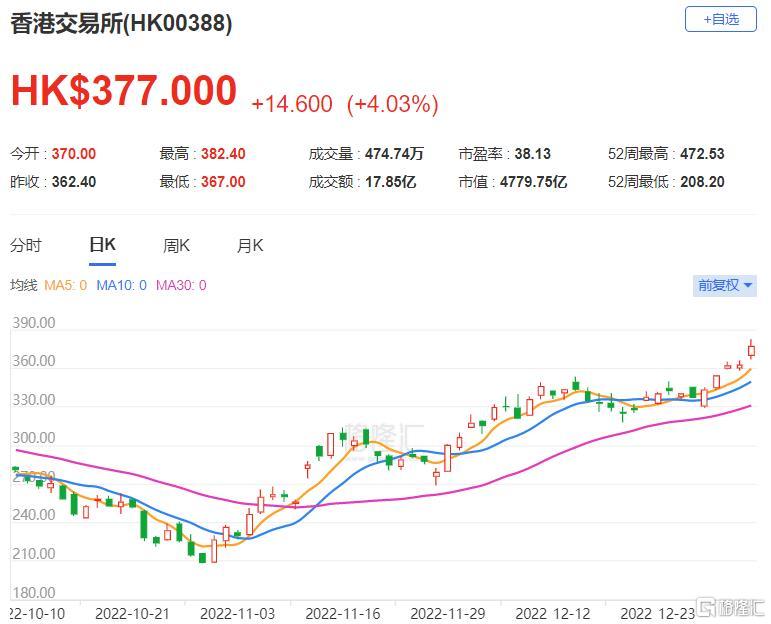The height and width of the screenshot is (624, 771).
Task: Add stock via +自选 button
Action: (x=720, y=20)
